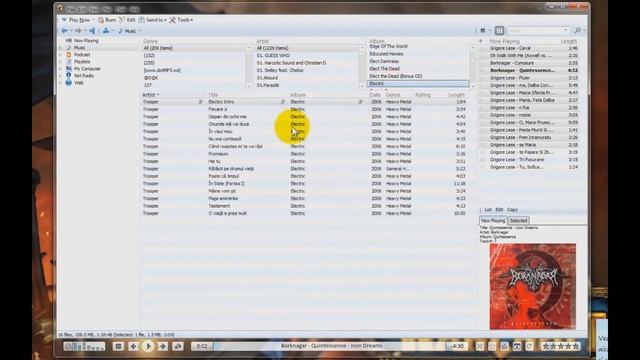This screenshot has width=640, height=360.
Task: Click the up-level icon beside forward arrow
Action: [92, 31]
